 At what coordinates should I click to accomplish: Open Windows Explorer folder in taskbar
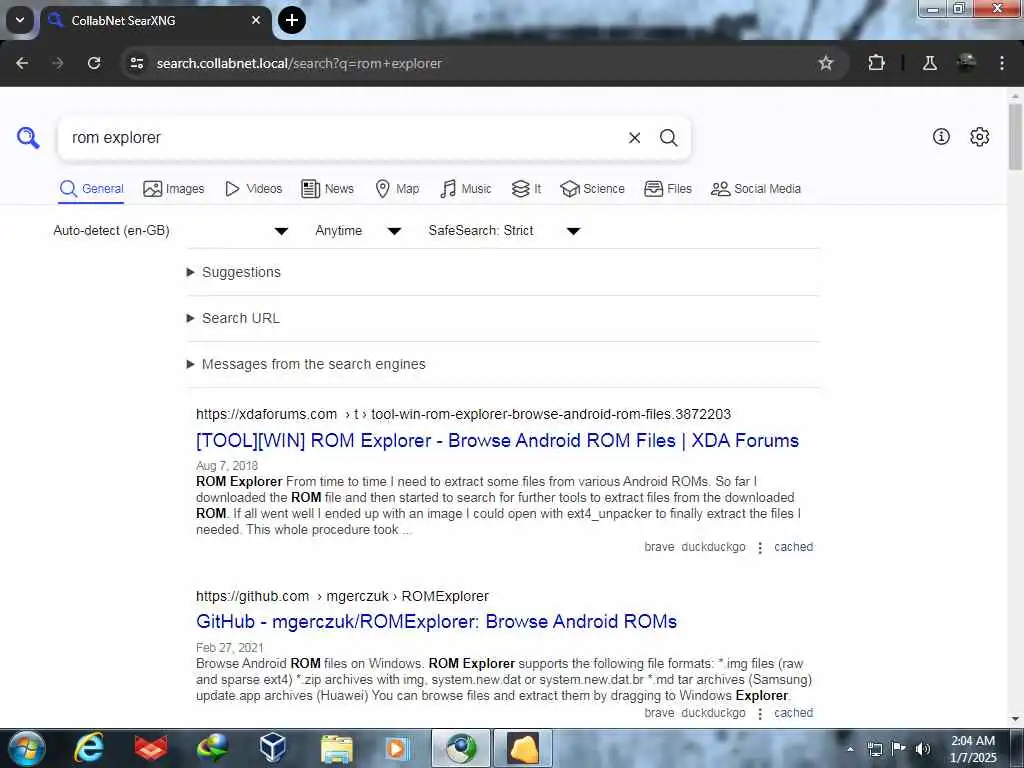click(x=336, y=748)
